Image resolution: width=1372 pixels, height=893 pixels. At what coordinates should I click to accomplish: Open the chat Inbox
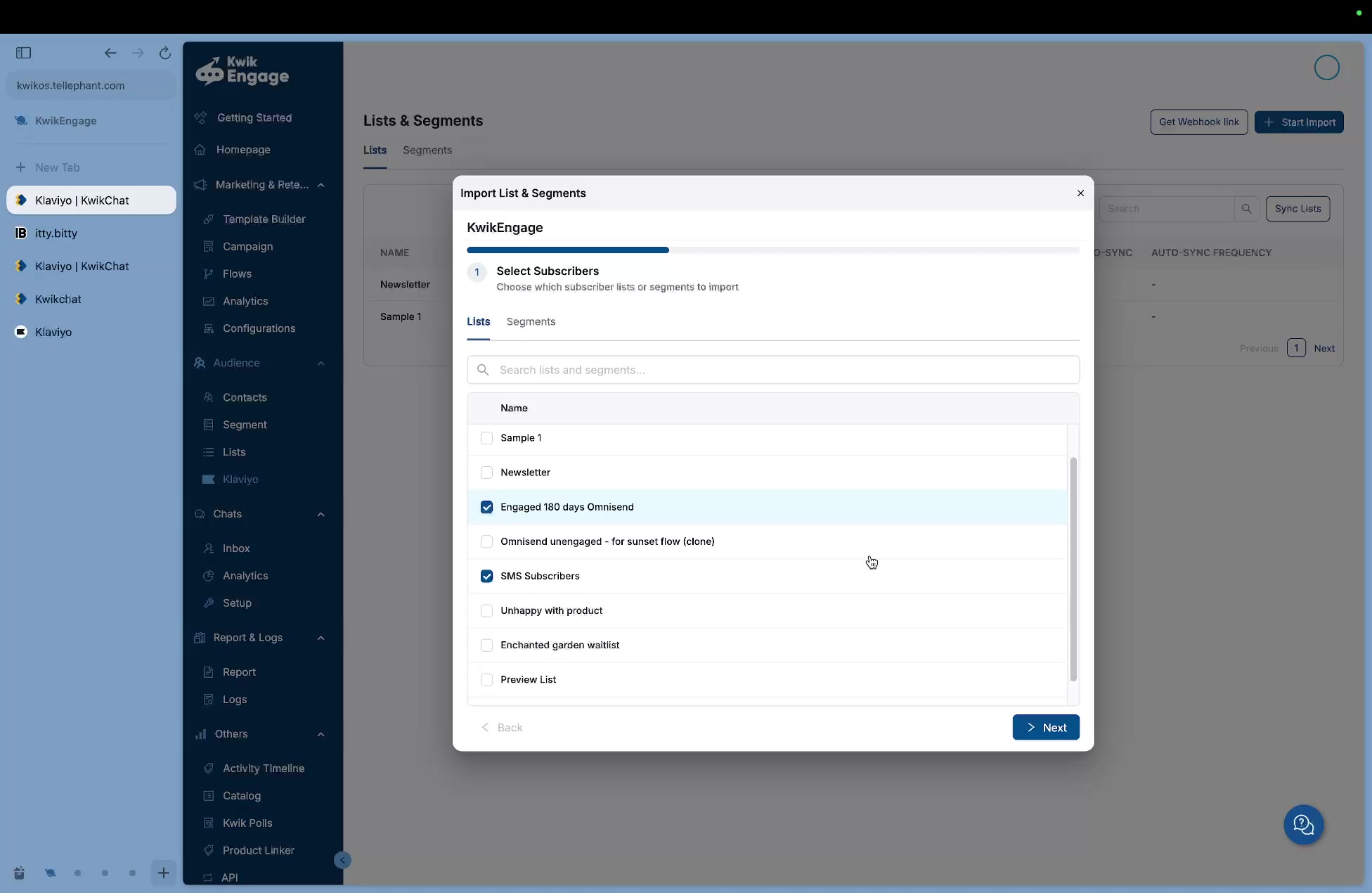(x=236, y=548)
